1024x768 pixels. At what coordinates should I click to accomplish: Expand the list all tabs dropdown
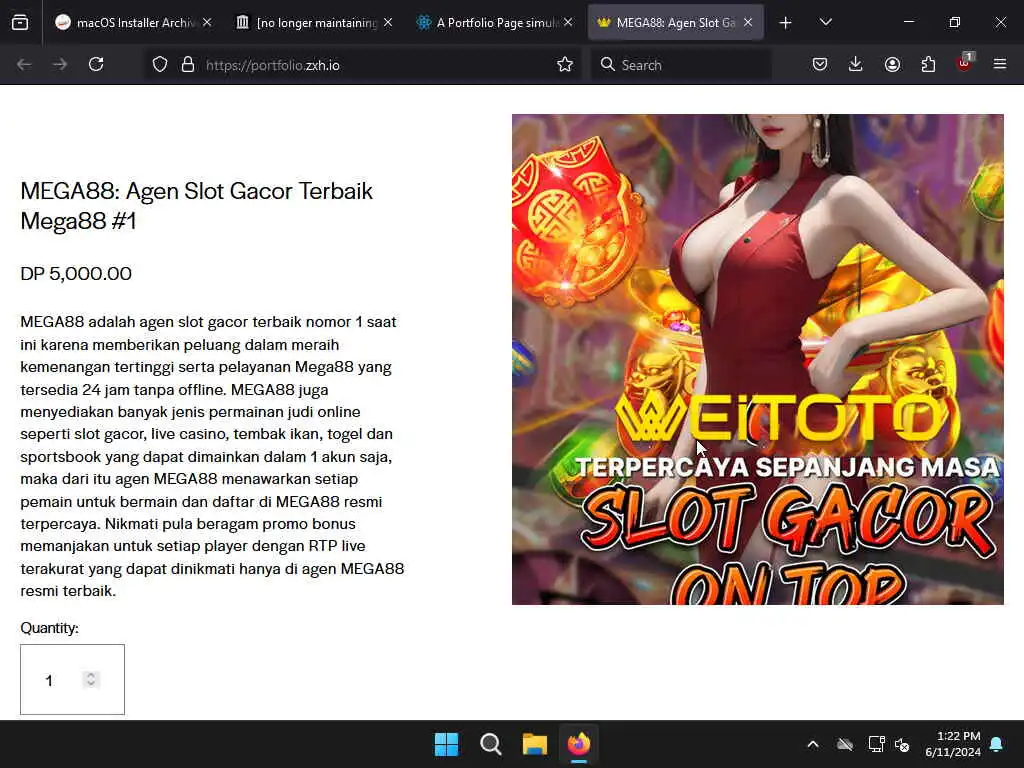pyautogui.click(x=825, y=22)
